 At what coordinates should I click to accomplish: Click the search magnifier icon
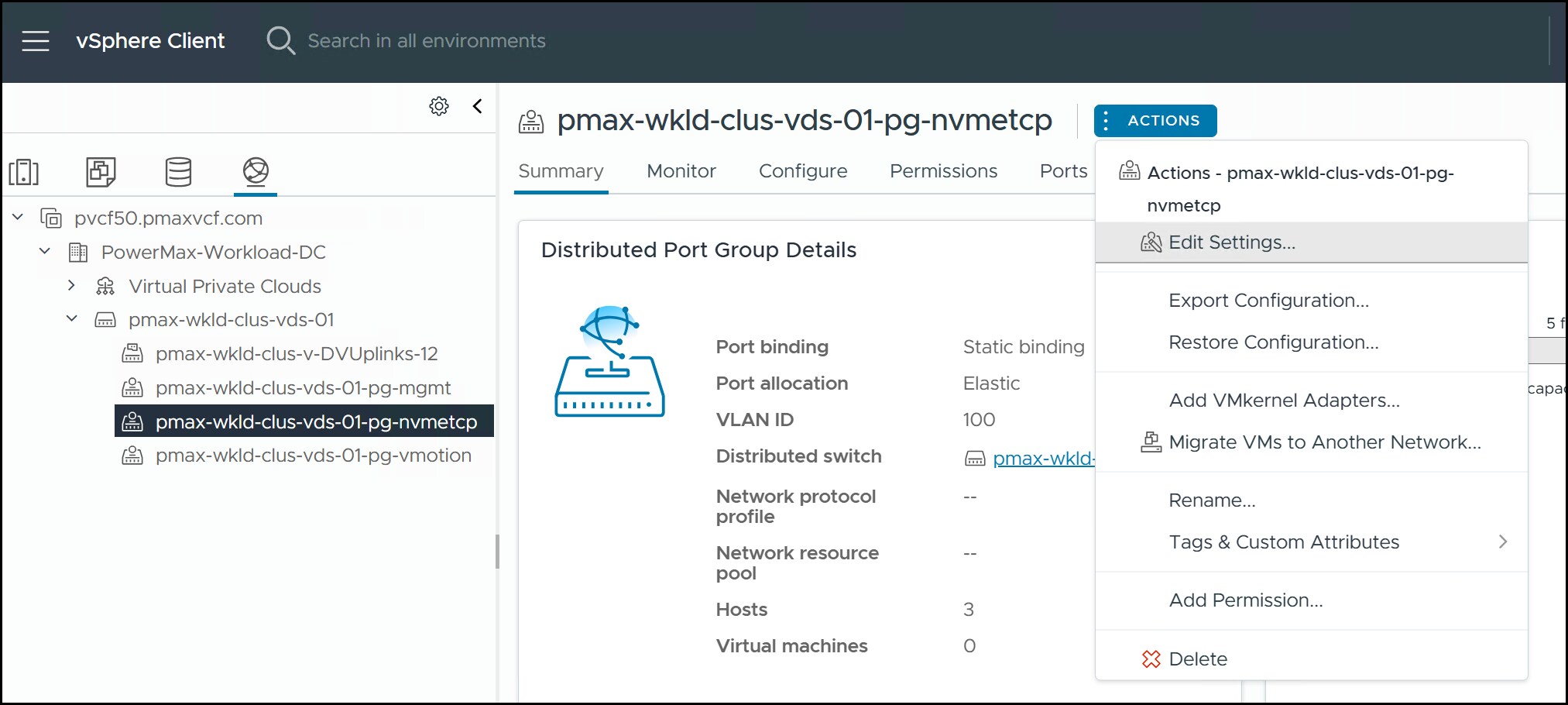(280, 40)
